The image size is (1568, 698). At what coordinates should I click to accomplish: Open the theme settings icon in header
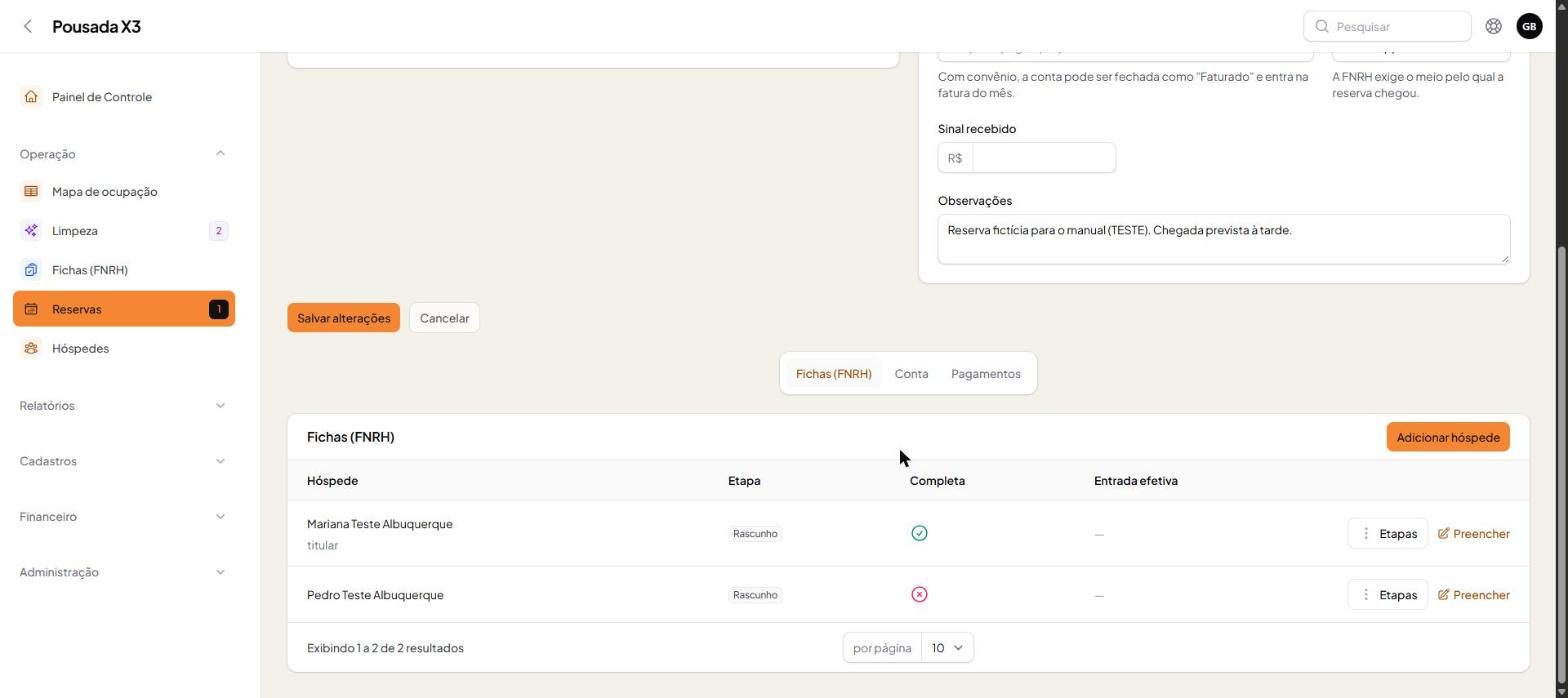point(1493,26)
